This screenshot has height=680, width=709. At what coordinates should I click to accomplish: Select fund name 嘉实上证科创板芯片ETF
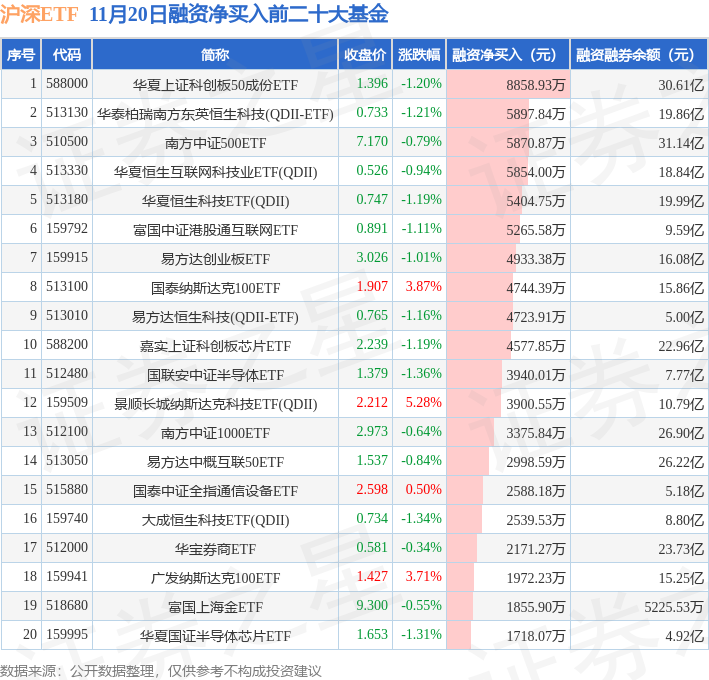pos(215,346)
